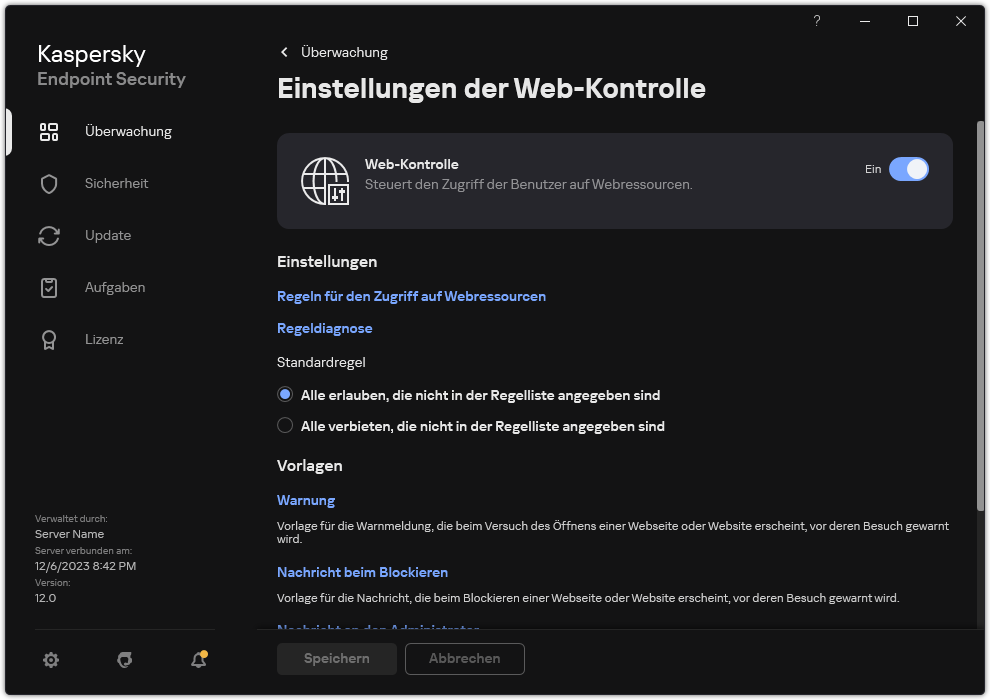Open 'Regeln für den Zugriff auf Webressourcen'

[411, 296]
